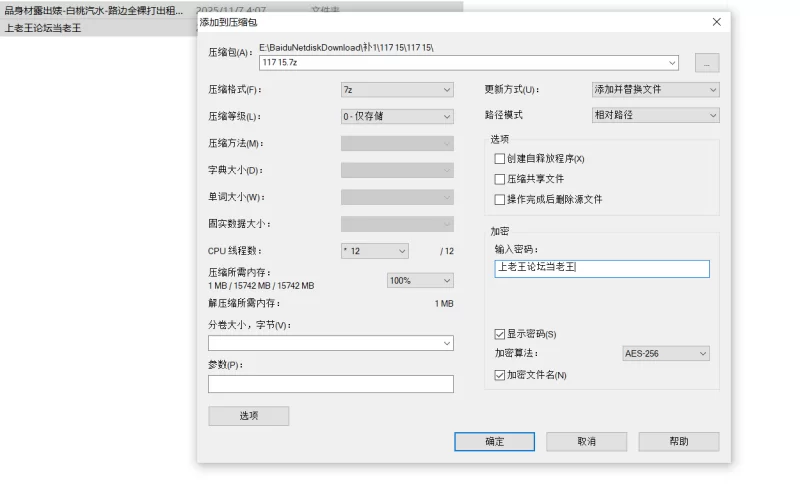The height and width of the screenshot is (484, 800).
Task: Open the path mode relative path dropdown
Action: point(655,116)
